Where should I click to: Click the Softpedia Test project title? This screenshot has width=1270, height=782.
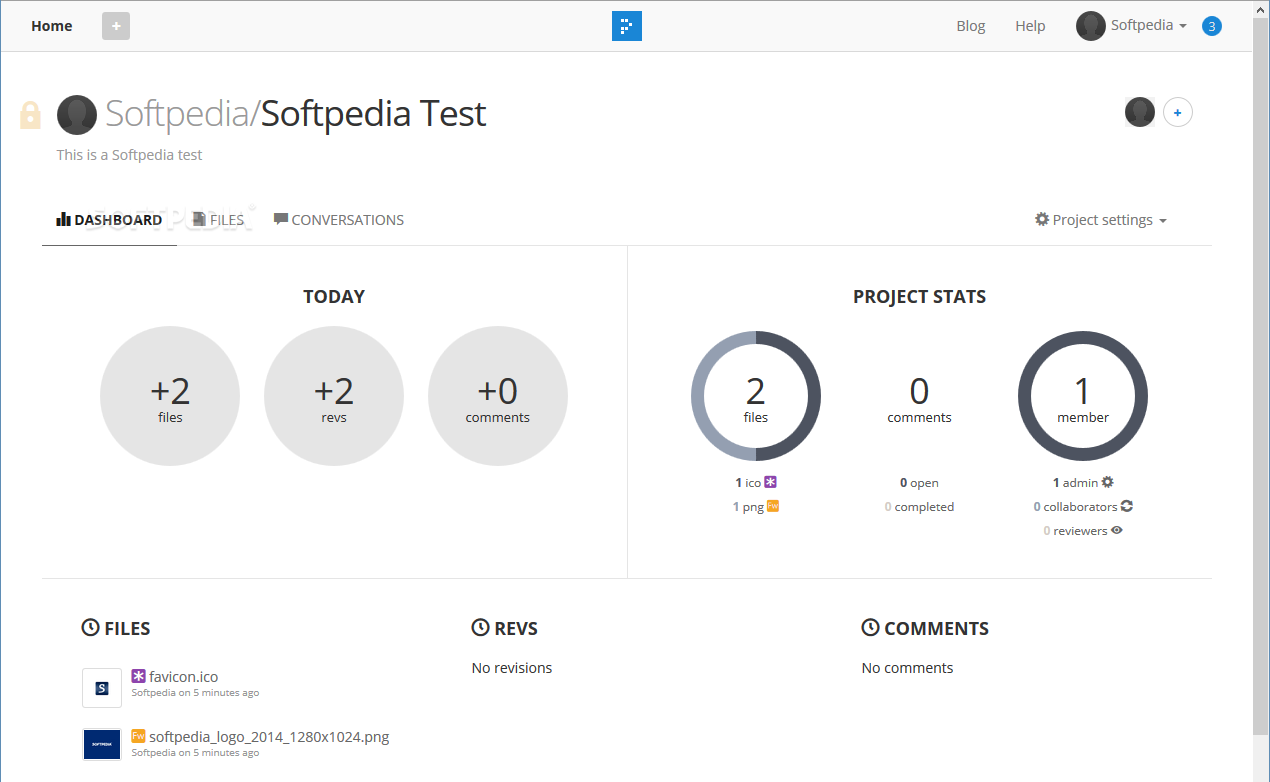pyautogui.click(x=374, y=114)
